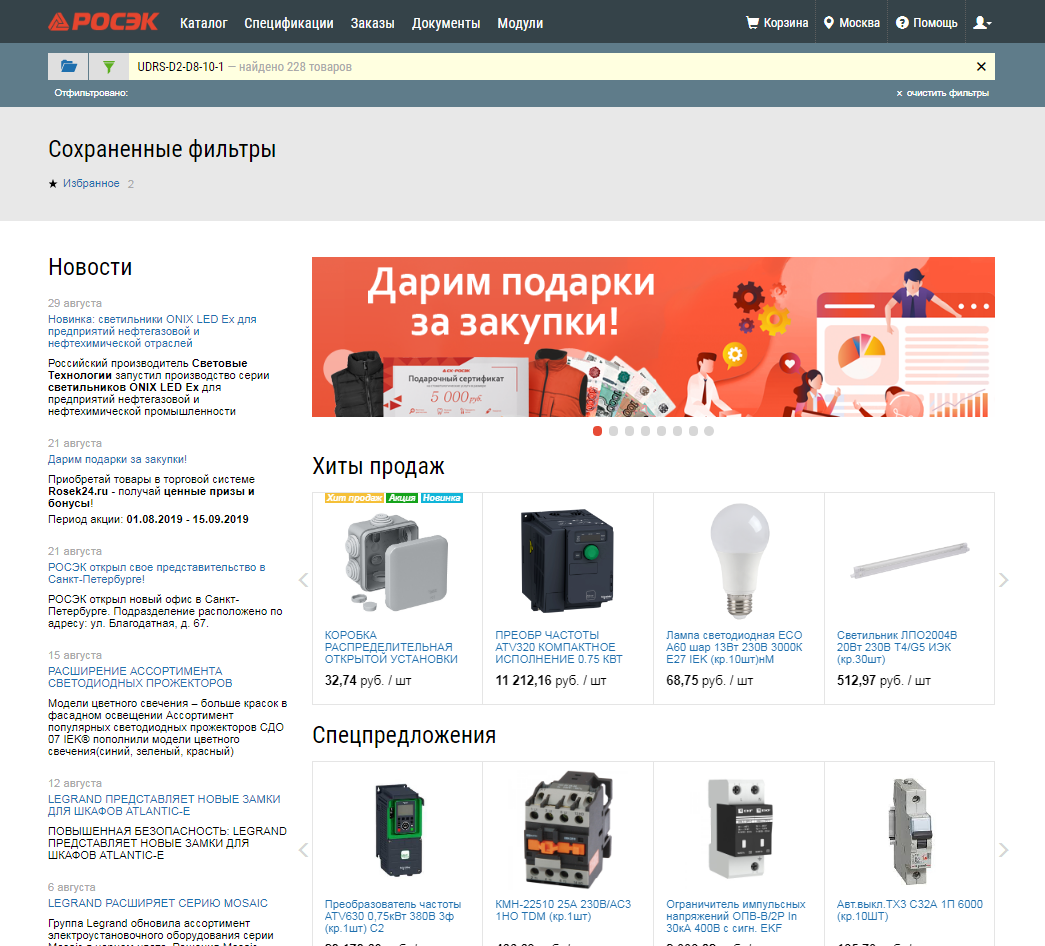Image resolution: width=1045 pixels, height=946 pixels.
Task: Open РОСЭК Санкт-Петербург office news link
Action: coord(157,573)
